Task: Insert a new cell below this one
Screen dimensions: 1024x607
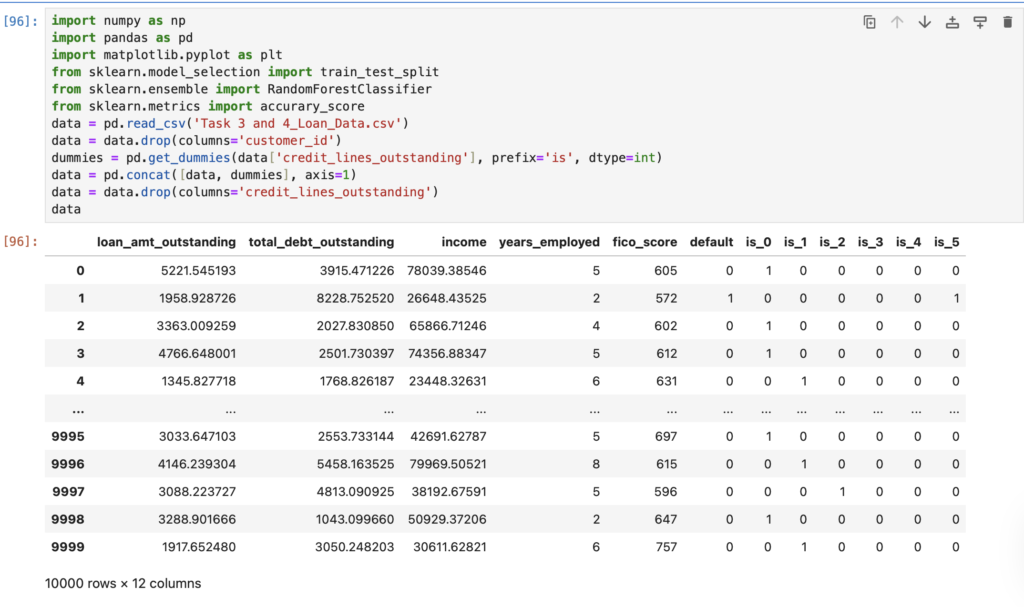Action: tap(979, 22)
